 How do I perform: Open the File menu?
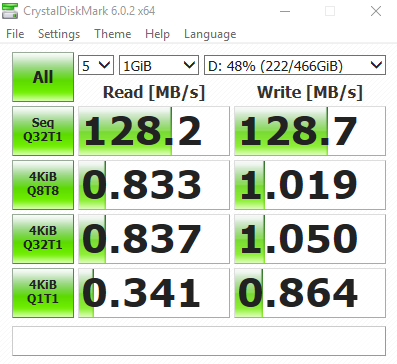click(x=15, y=34)
